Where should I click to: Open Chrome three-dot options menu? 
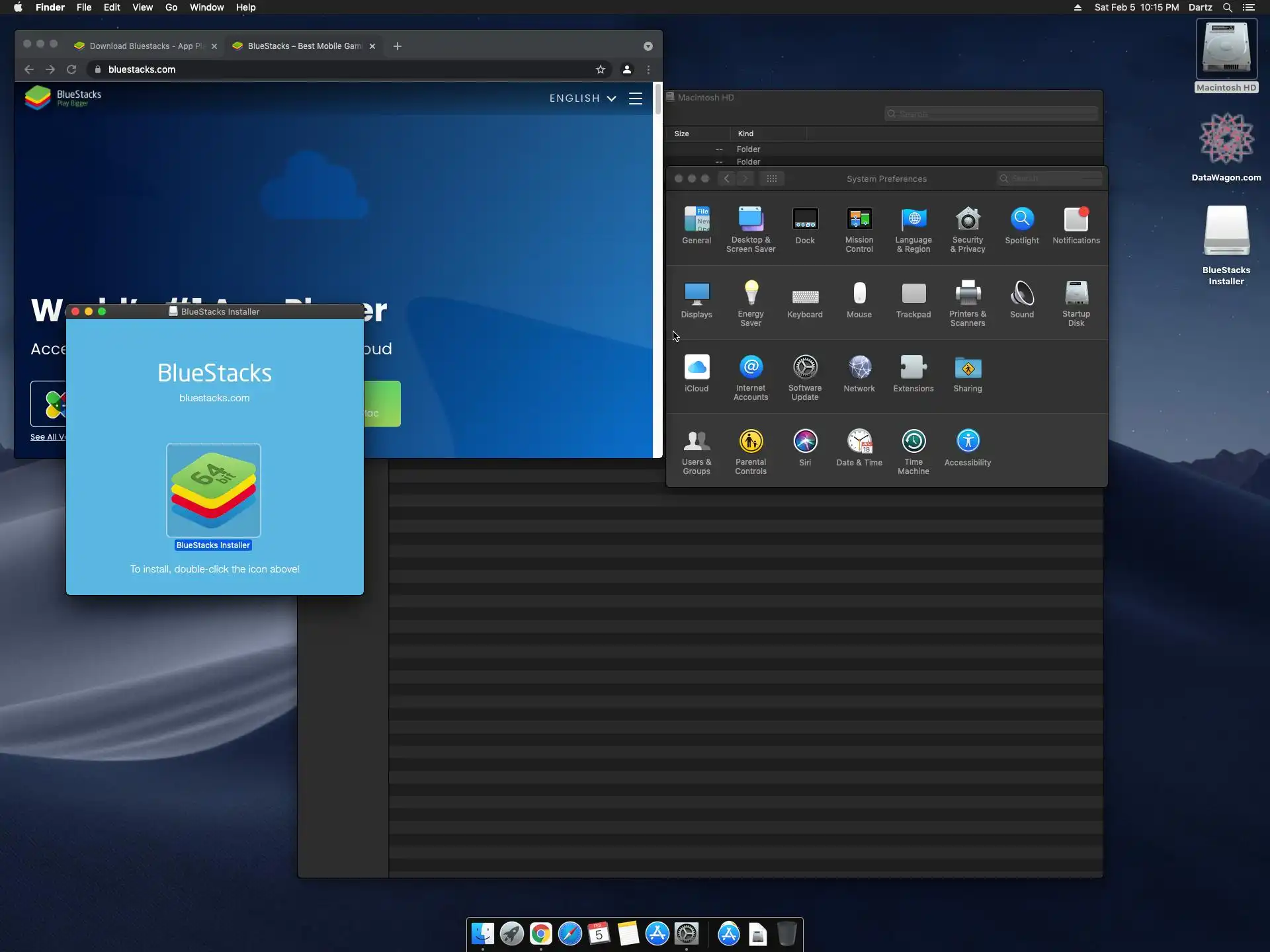[x=648, y=69]
